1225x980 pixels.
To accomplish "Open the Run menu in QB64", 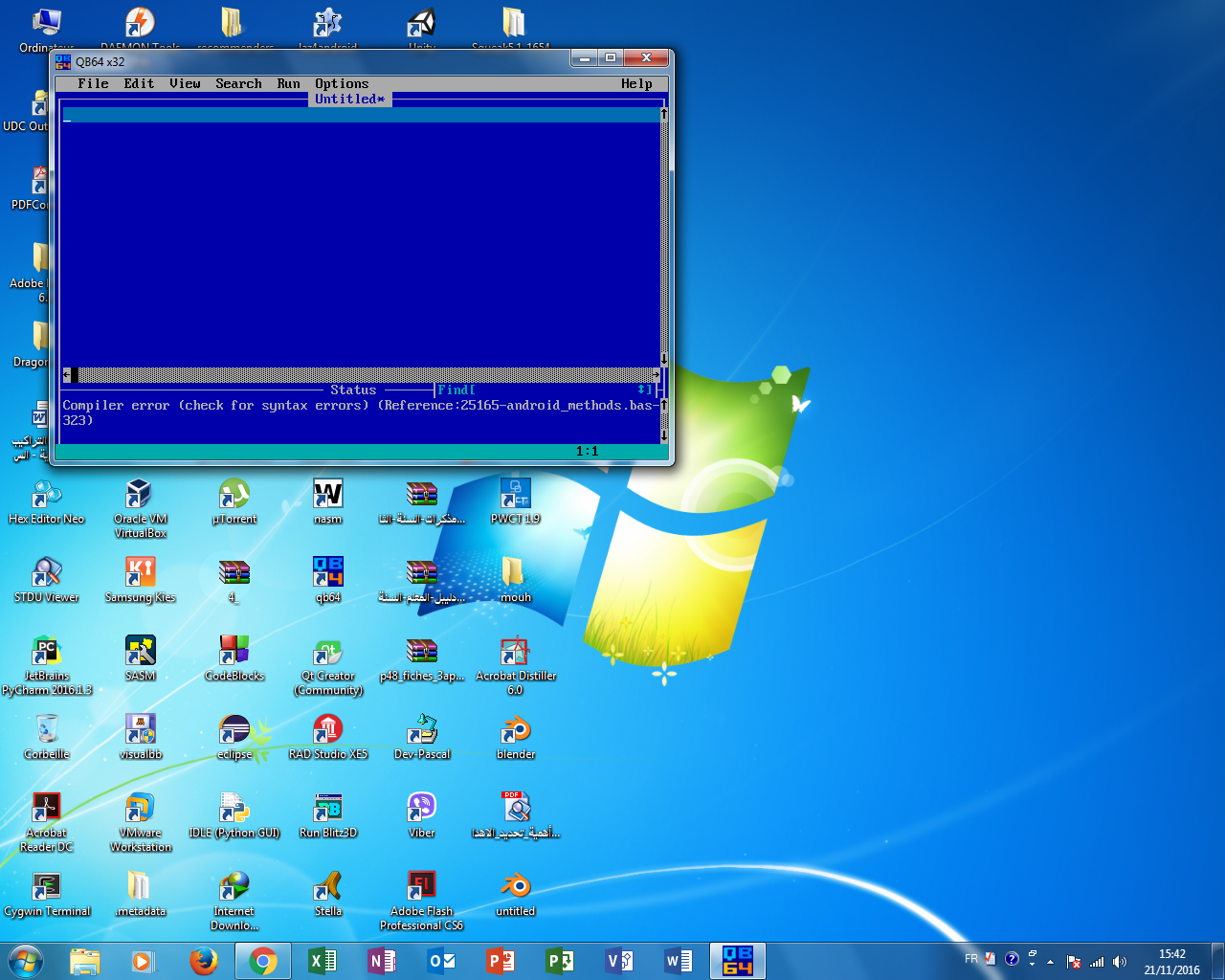I will coord(288,84).
